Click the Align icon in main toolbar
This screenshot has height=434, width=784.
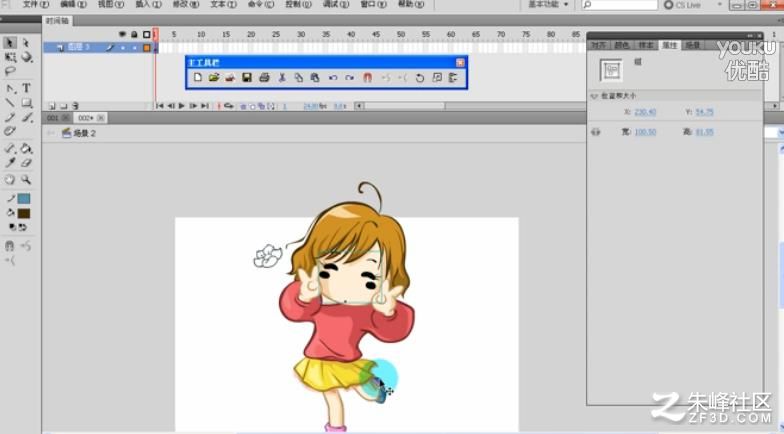coord(454,78)
